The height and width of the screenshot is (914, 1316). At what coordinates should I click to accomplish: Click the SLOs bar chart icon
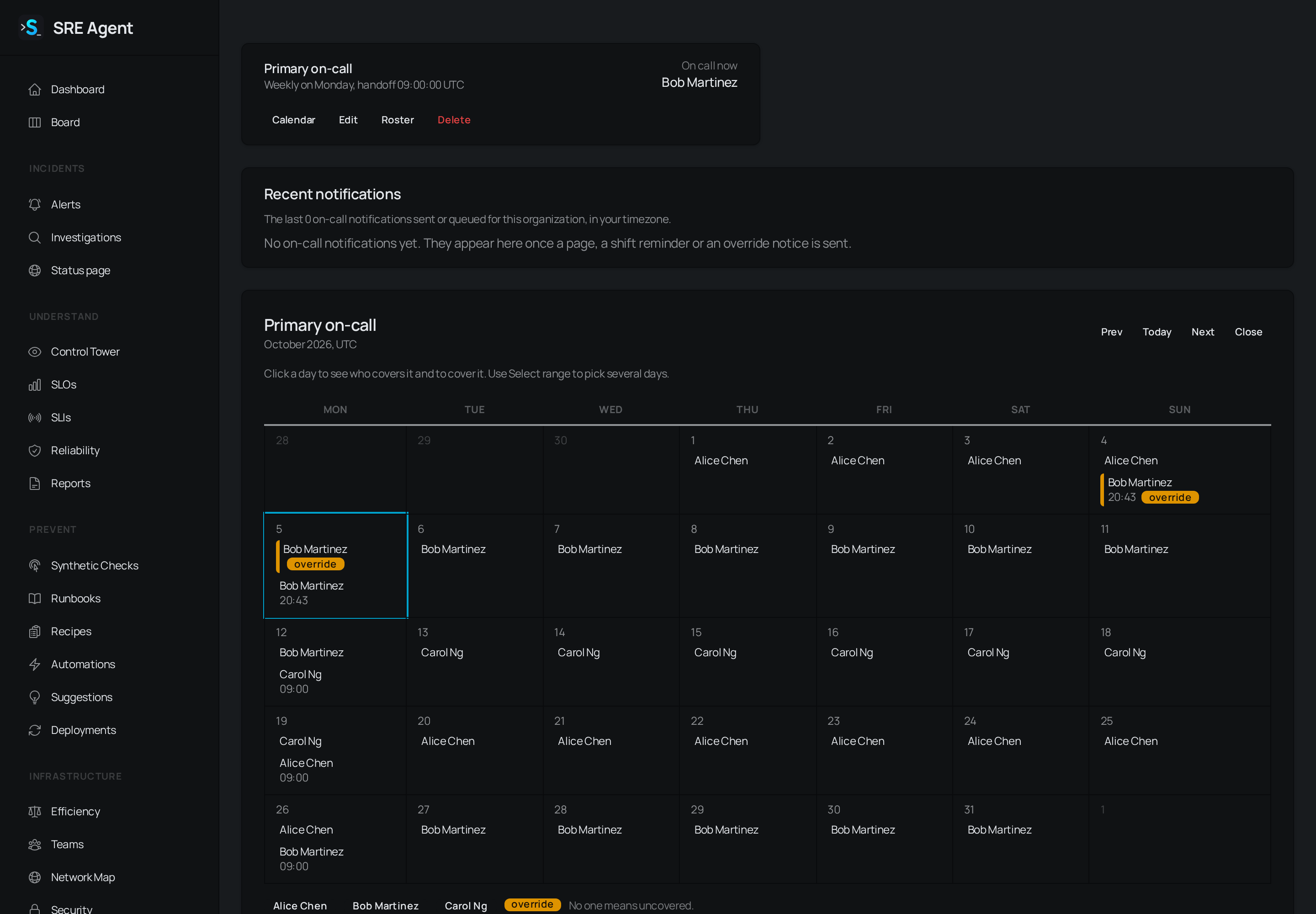click(35, 385)
